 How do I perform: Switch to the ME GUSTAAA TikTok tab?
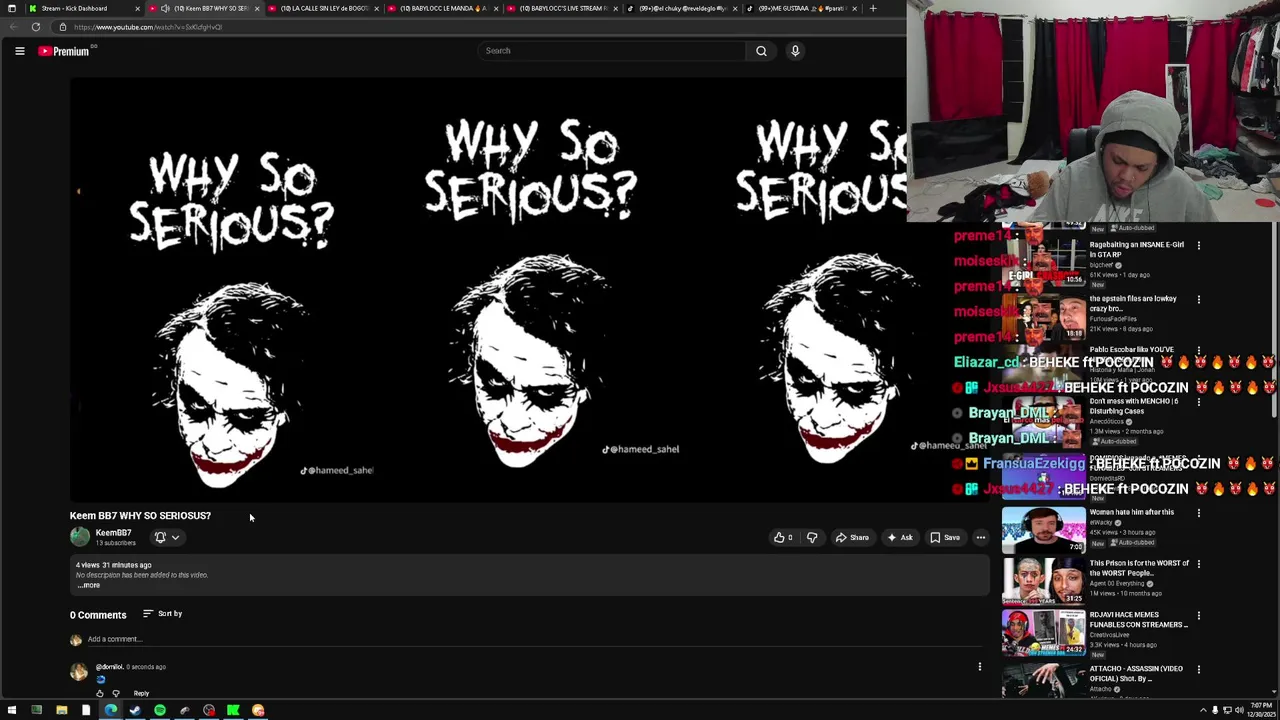coord(799,8)
